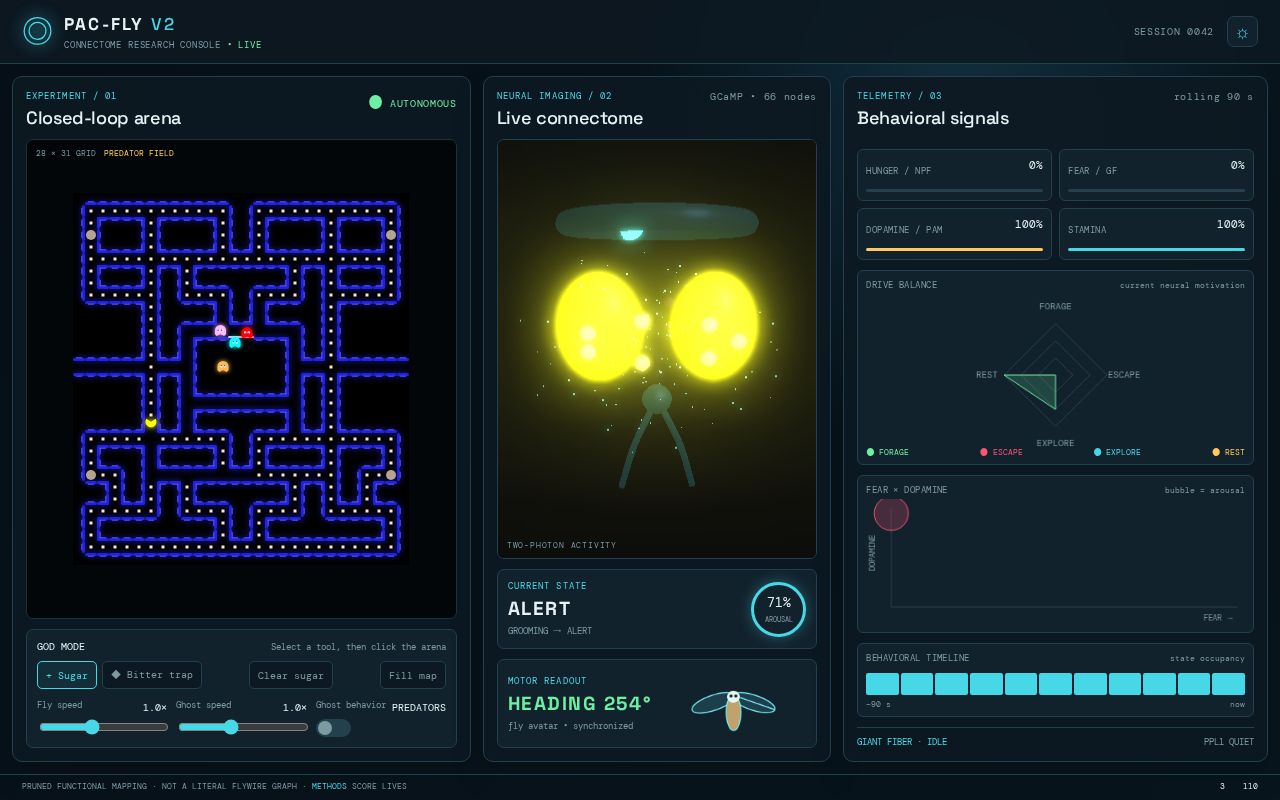Click the 71% arousal ring gauge
1280x800 pixels.
point(778,609)
